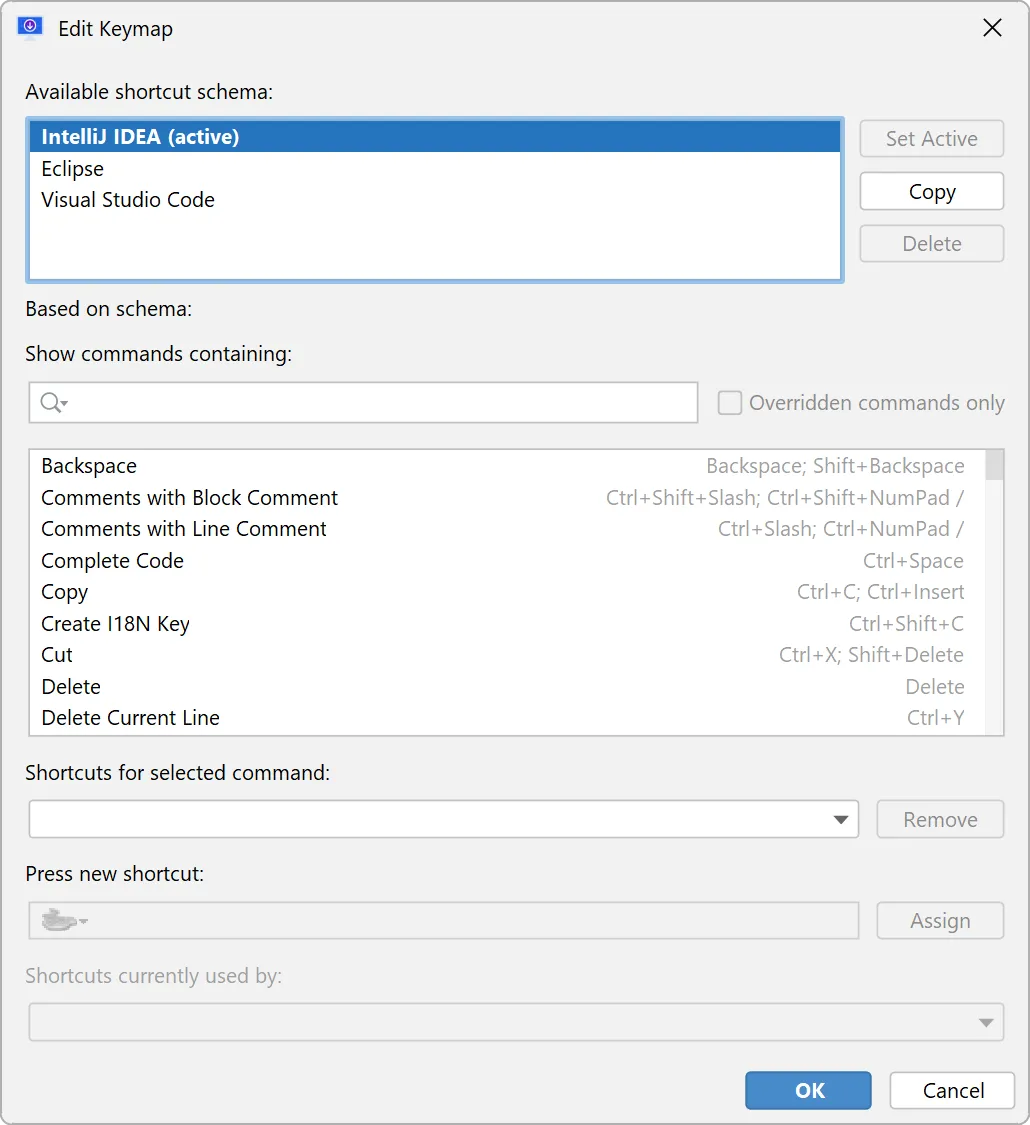
Task: Click the Ctrl+Y shortcut text
Action: pos(935,717)
